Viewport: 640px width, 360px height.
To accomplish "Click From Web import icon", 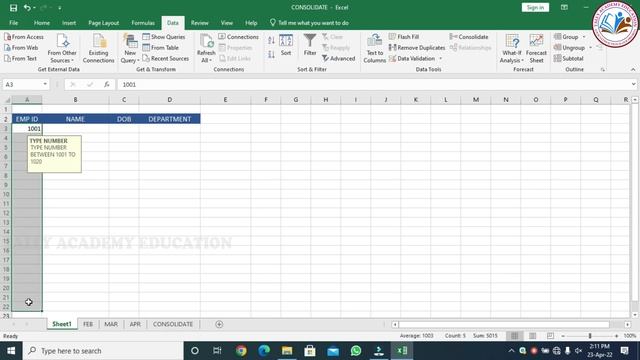I will coord(21,47).
